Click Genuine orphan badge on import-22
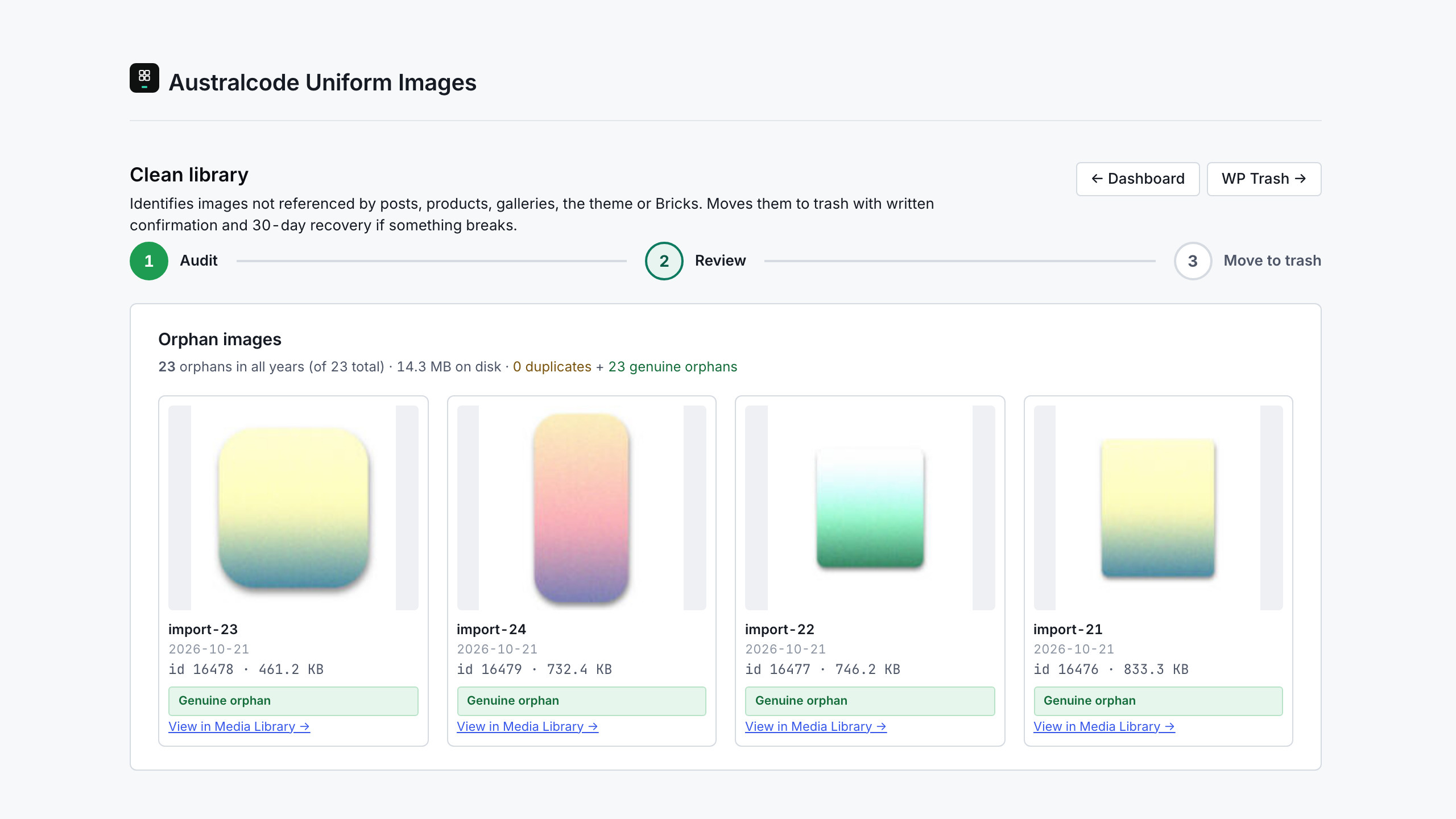1456x819 pixels. (870, 701)
